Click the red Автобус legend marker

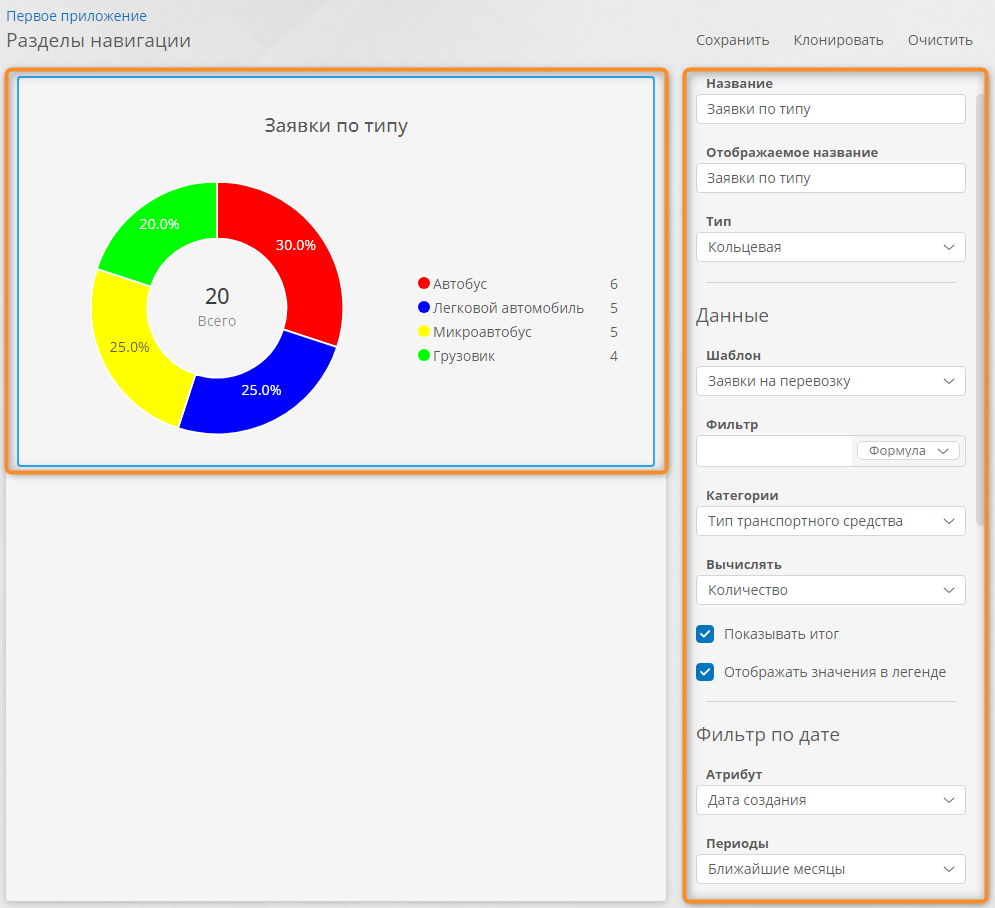tap(424, 284)
